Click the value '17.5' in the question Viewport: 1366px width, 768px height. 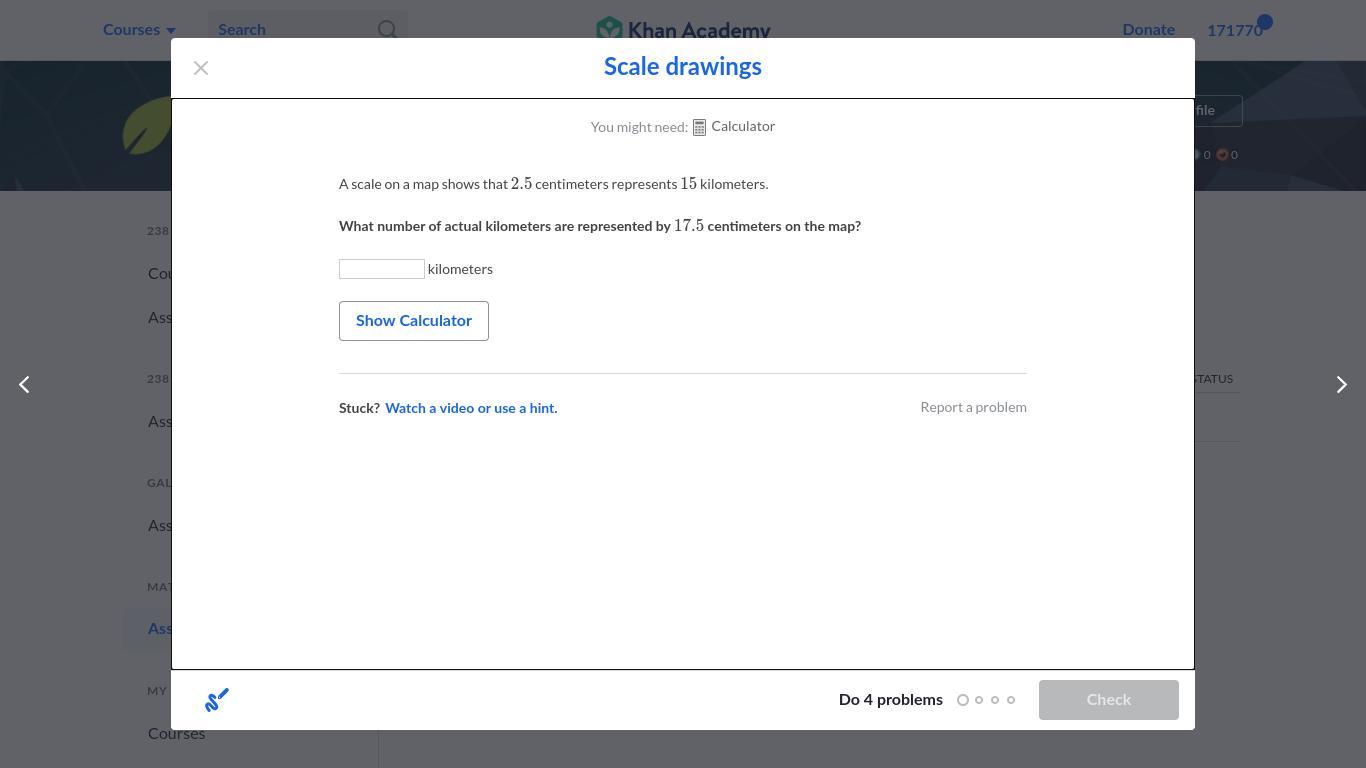click(x=689, y=226)
